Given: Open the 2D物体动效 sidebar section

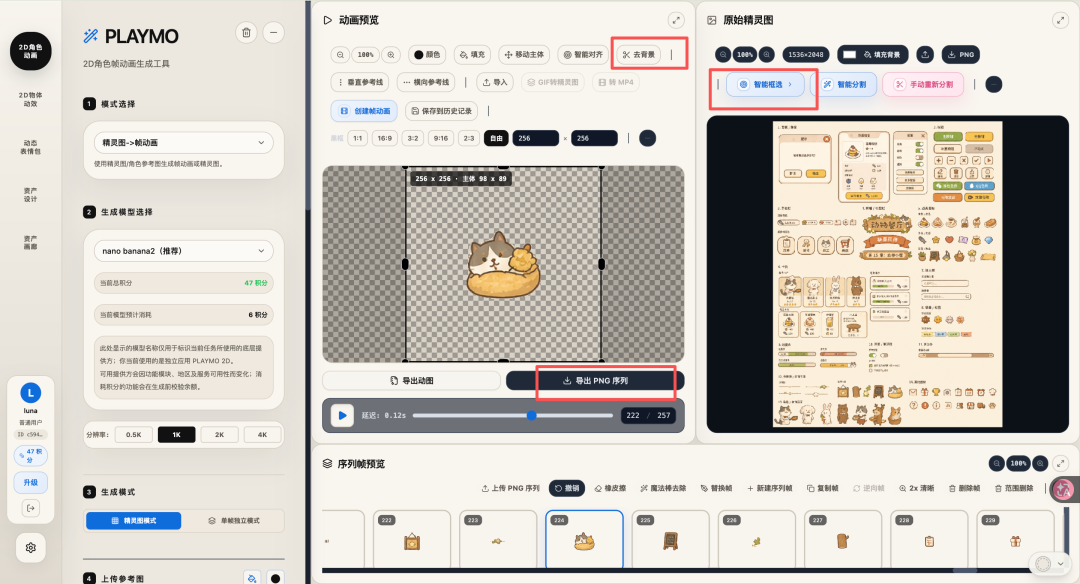Looking at the screenshot, I should coord(30,99).
